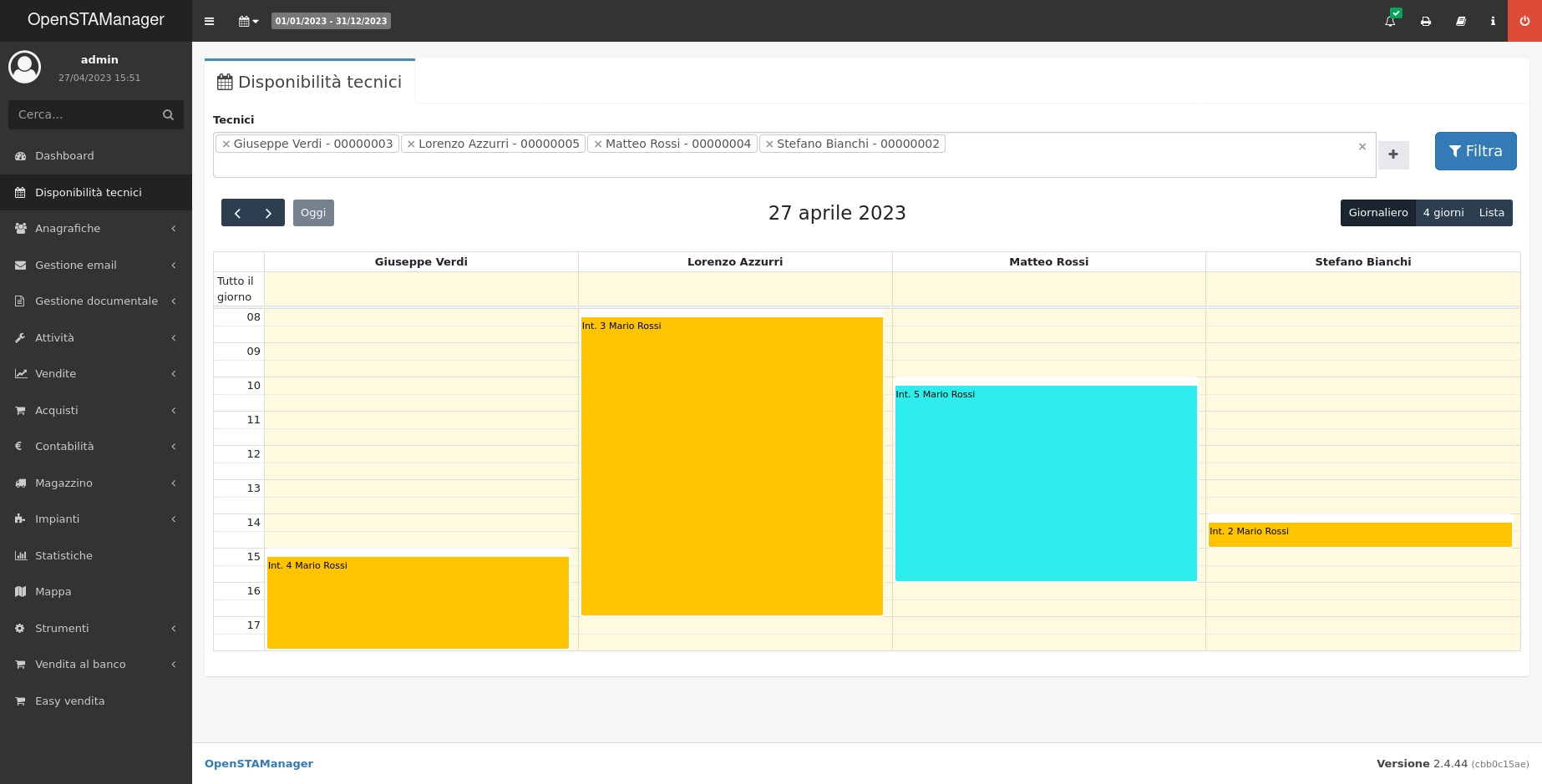The width and height of the screenshot is (1542, 784).
Task: Click the info icon in header
Action: [1493, 21]
